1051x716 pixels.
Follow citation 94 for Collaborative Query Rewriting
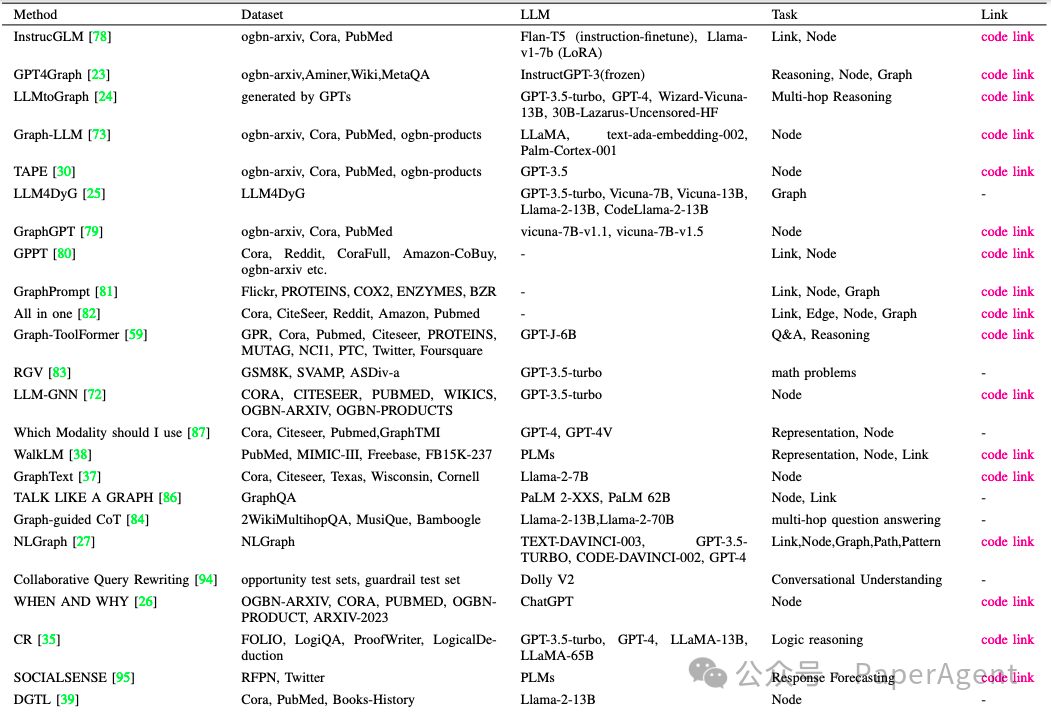pos(206,579)
